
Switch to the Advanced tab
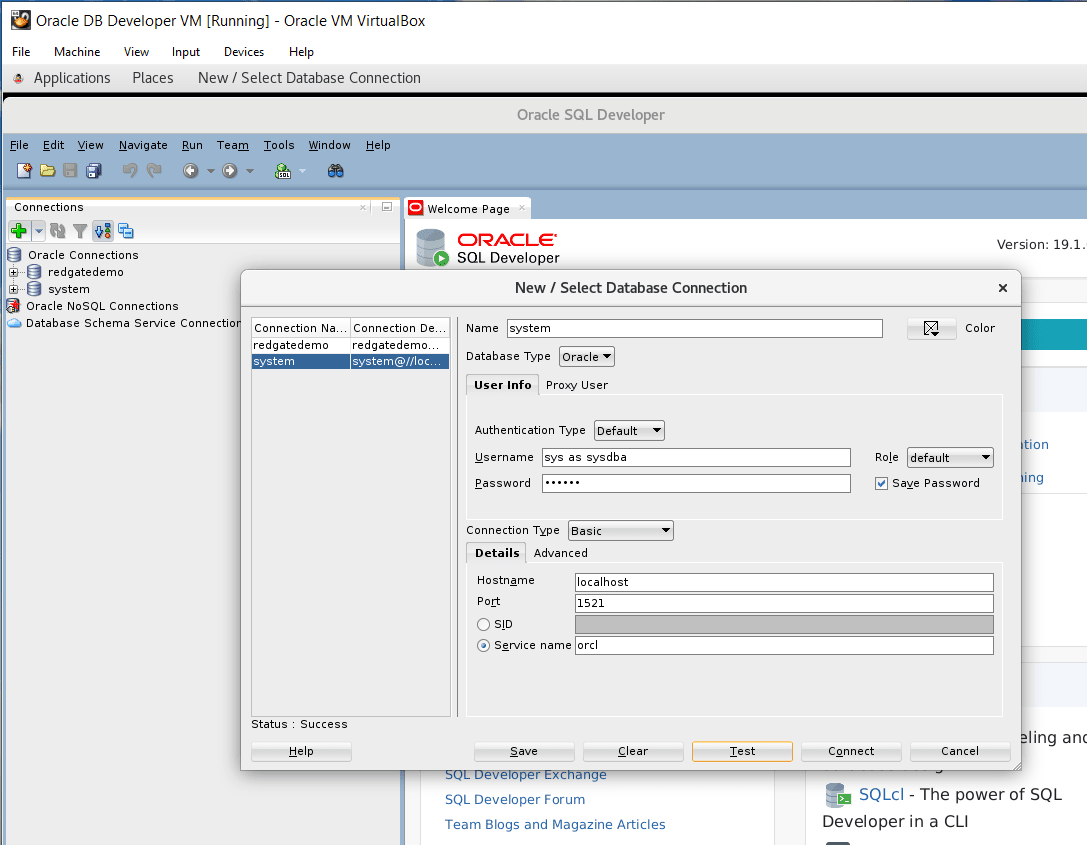(x=560, y=552)
